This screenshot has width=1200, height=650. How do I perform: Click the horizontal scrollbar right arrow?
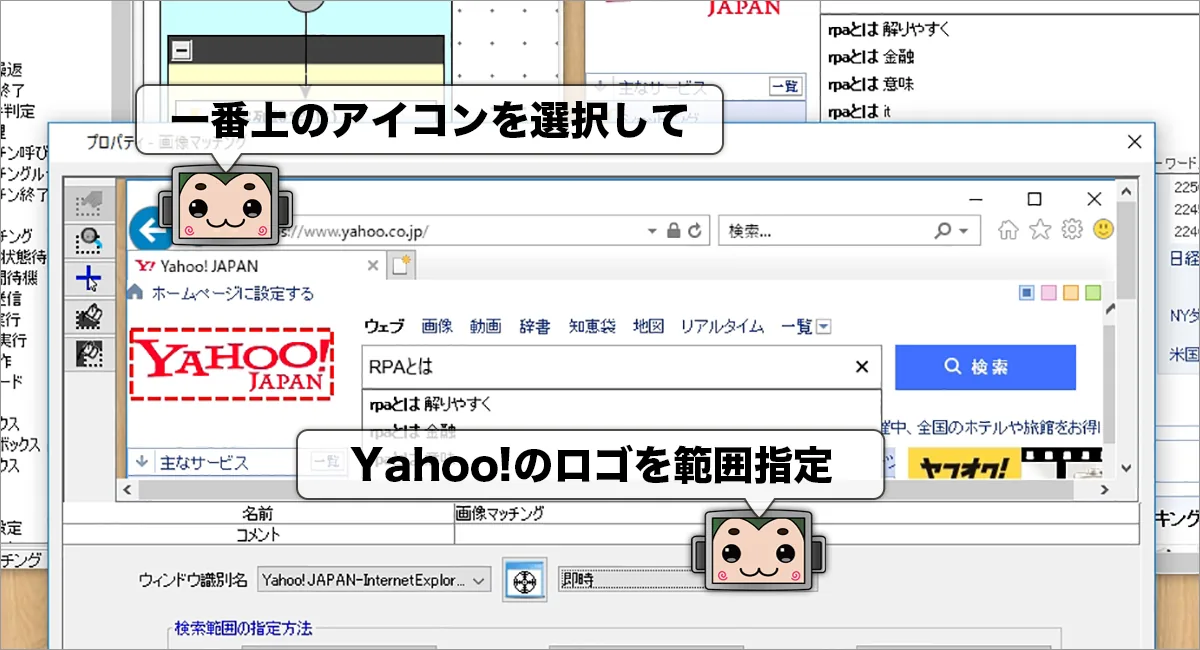click(x=1105, y=490)
